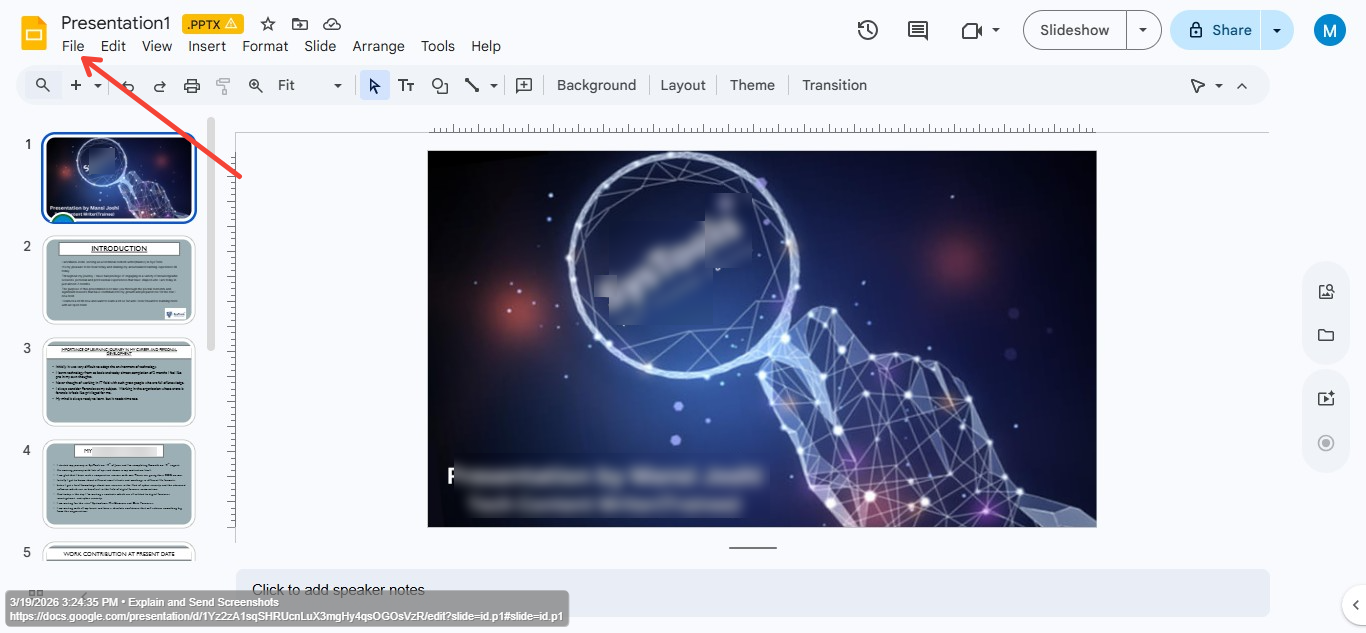The width and height of the screenshot is (1366, 633).
Task: Open the Slide menu
Action: click(x=320, y=46)
